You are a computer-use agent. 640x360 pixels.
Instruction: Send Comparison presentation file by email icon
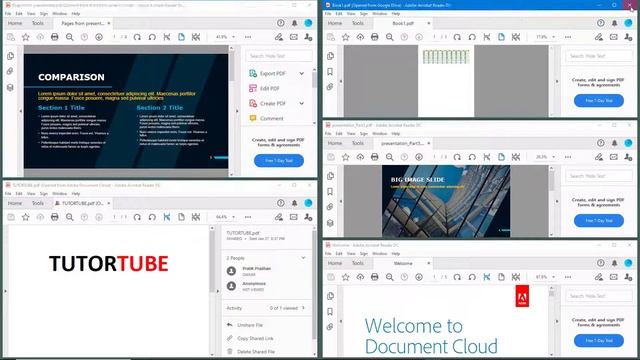pyautogui.click(x=293, y=37)
